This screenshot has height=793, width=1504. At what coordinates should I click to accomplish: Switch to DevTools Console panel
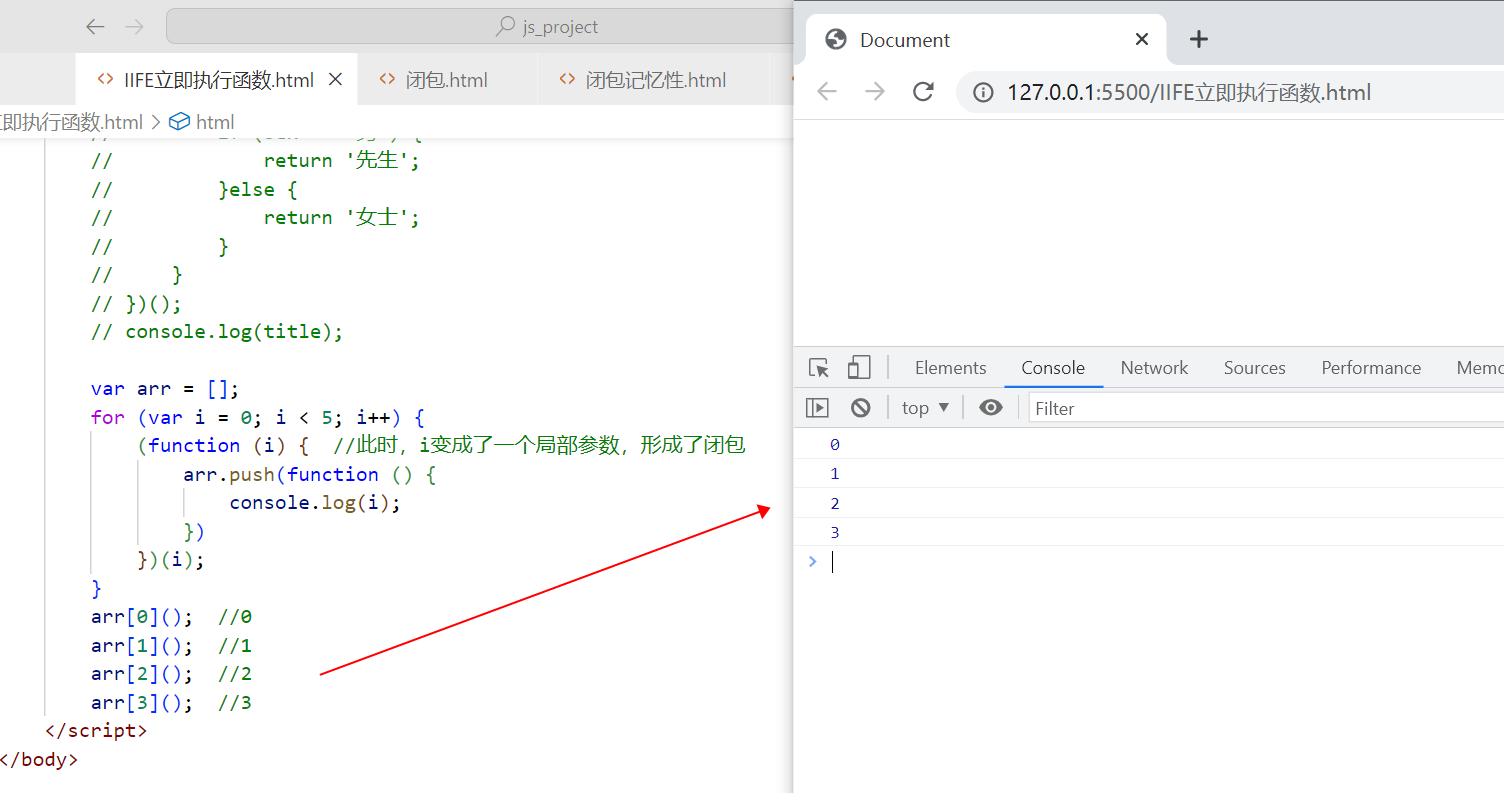point(1053,368)
